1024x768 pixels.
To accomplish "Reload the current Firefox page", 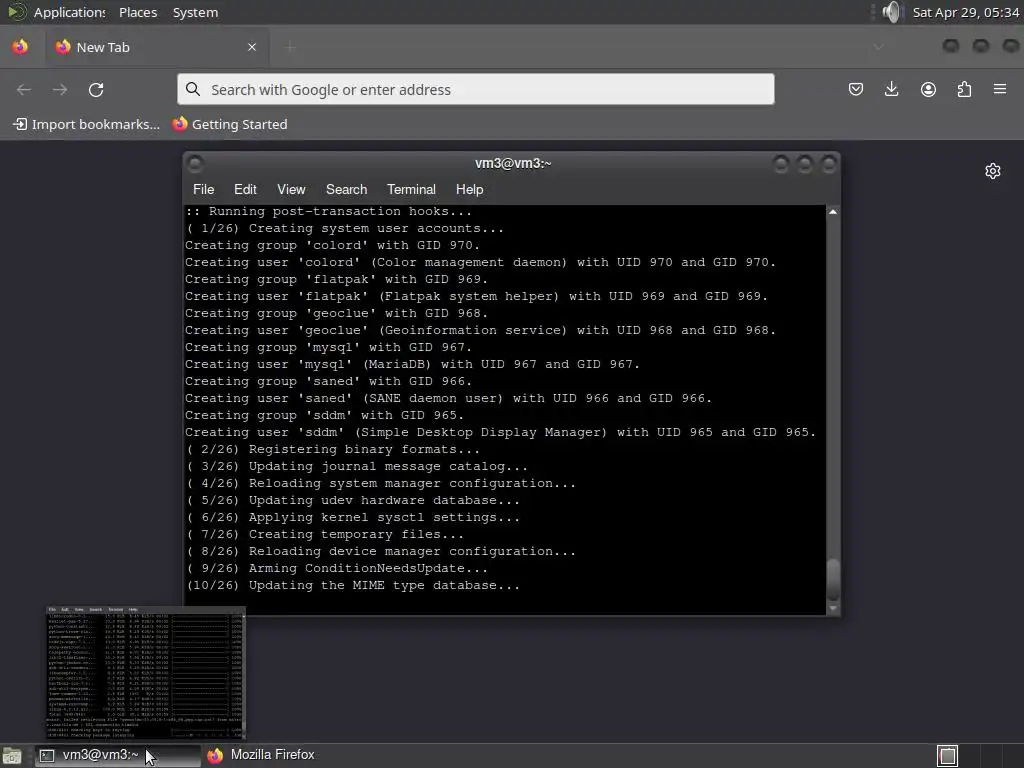I will point(96,89).
